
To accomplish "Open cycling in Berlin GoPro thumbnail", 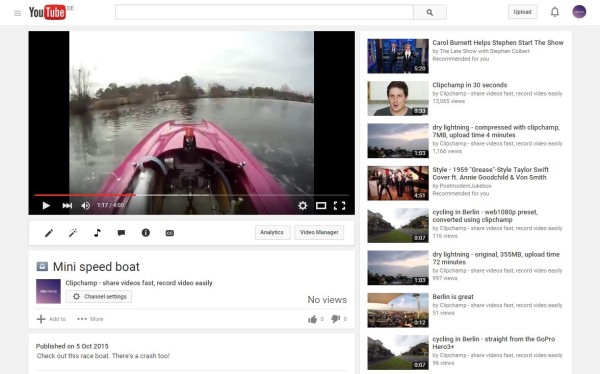I will click(x=398, y=353).
